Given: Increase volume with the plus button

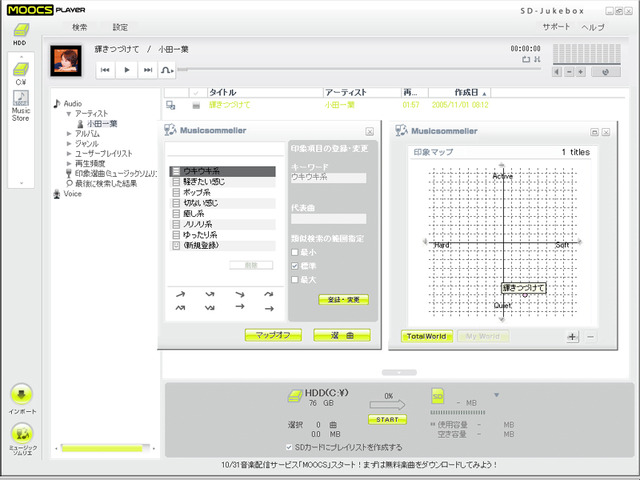Looking at the screenshot, I should tap(581, 72).
